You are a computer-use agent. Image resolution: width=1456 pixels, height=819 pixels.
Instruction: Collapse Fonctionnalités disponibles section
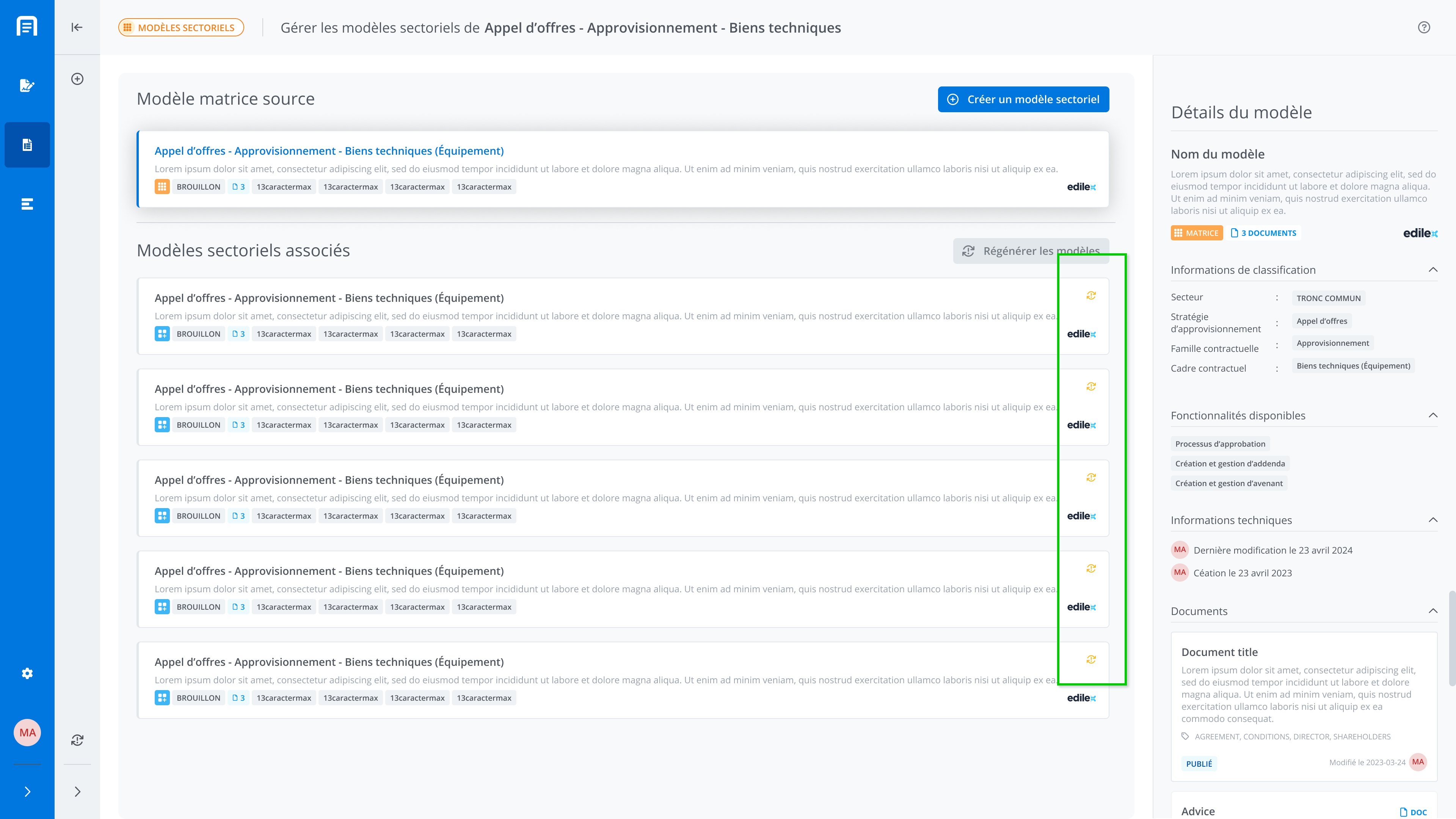pos(1433,416)
